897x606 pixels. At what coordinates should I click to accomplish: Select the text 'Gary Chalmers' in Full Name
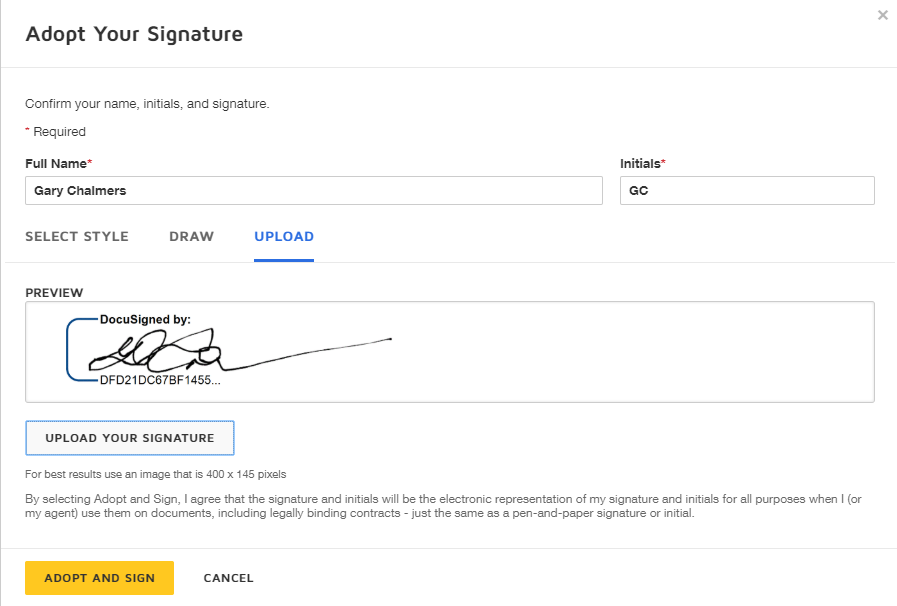(80, 190)
